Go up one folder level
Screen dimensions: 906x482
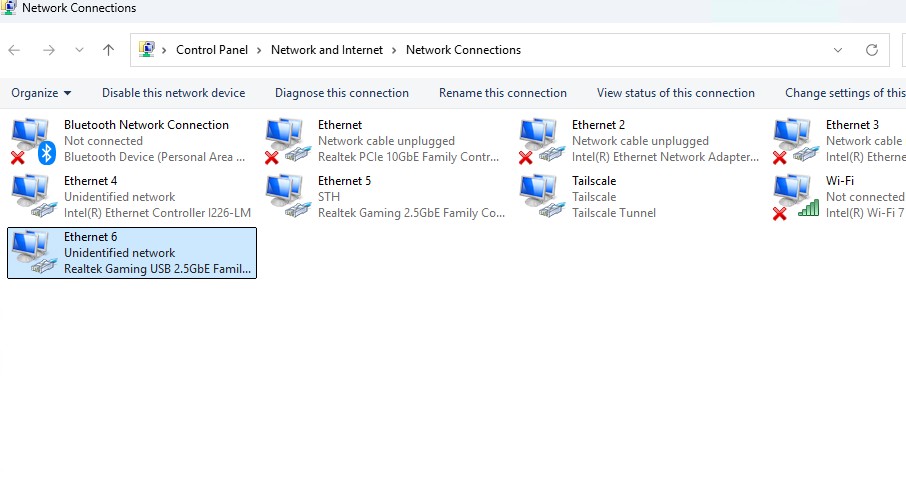[x=108, y=50]
